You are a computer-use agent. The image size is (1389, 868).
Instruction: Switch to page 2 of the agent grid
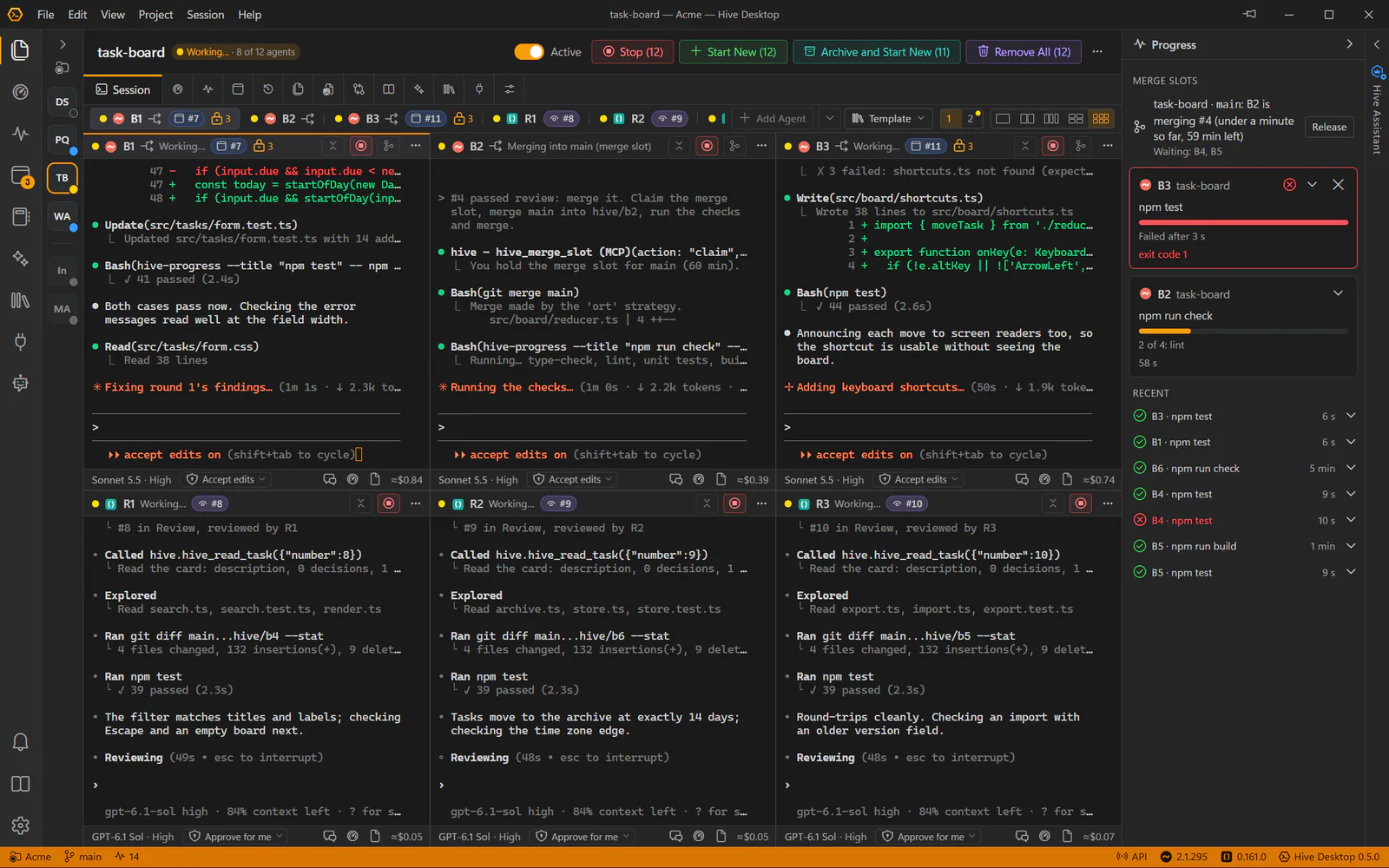tap(971, 119)
